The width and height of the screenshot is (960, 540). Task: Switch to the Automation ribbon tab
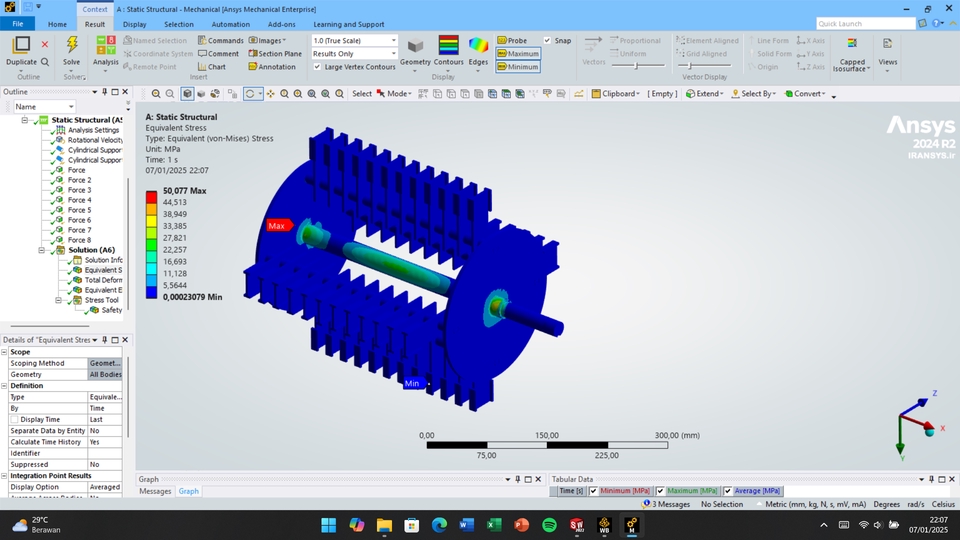pos(230,24)
